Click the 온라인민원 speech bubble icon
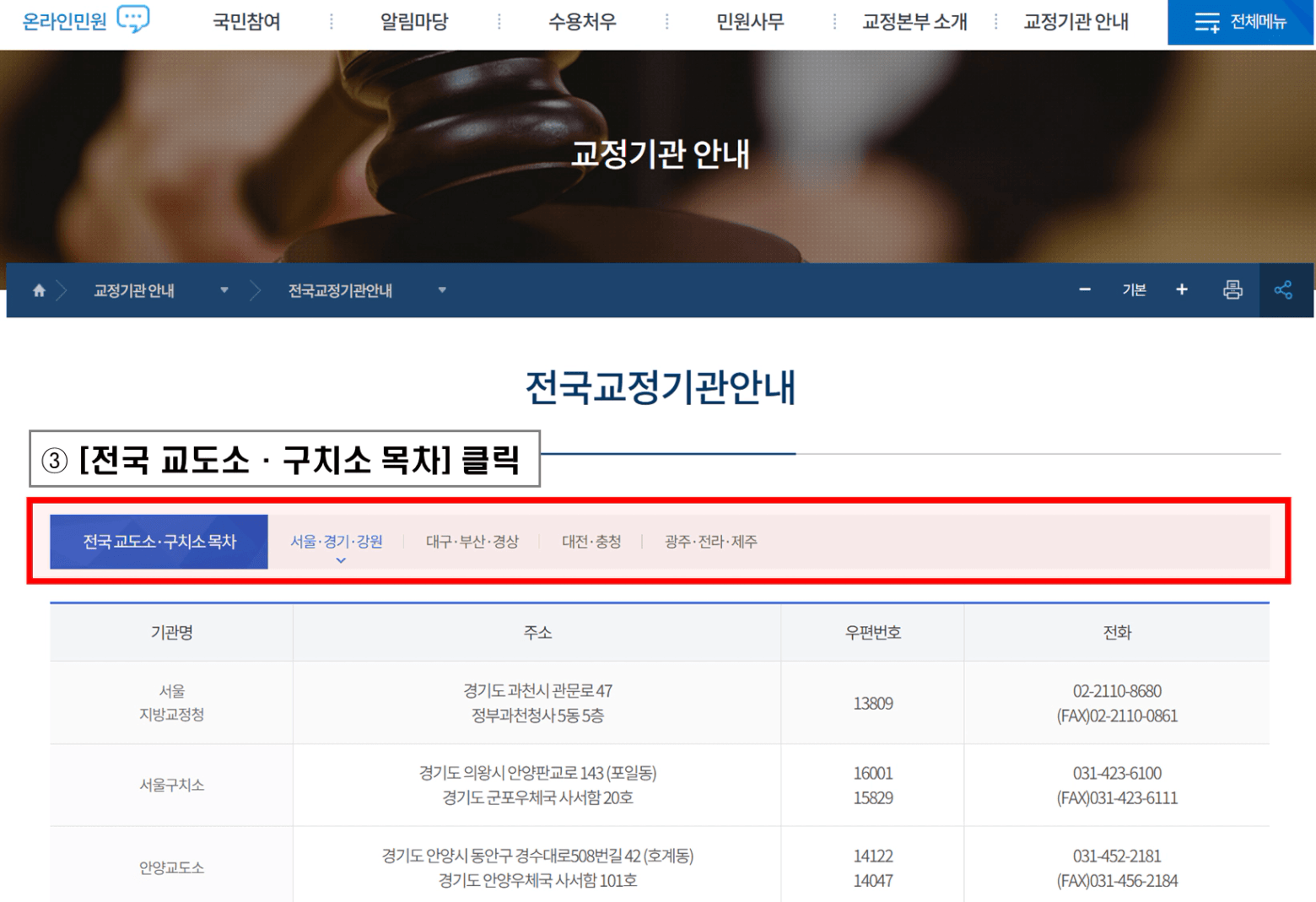 point(132,19)
